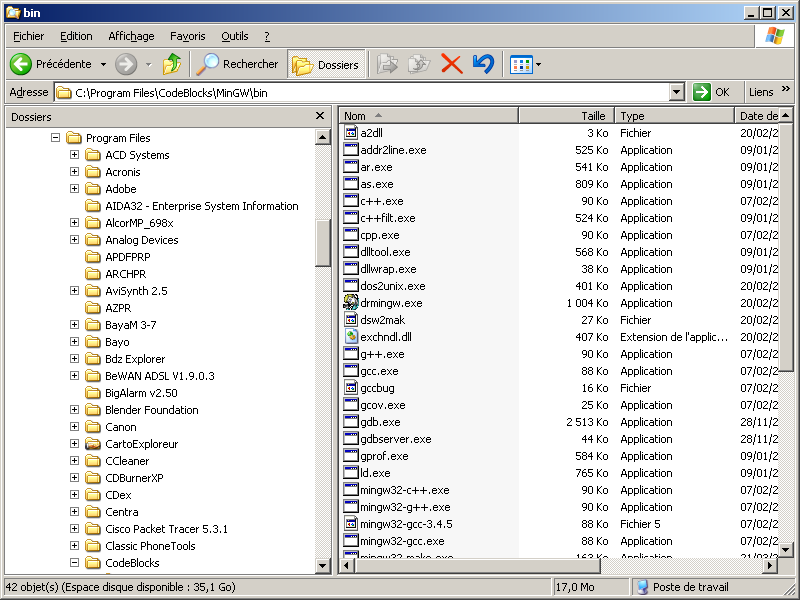The image size is (800, 600).
Task: Click the blue Undo arrow icon
Action: tap(483, 64)
